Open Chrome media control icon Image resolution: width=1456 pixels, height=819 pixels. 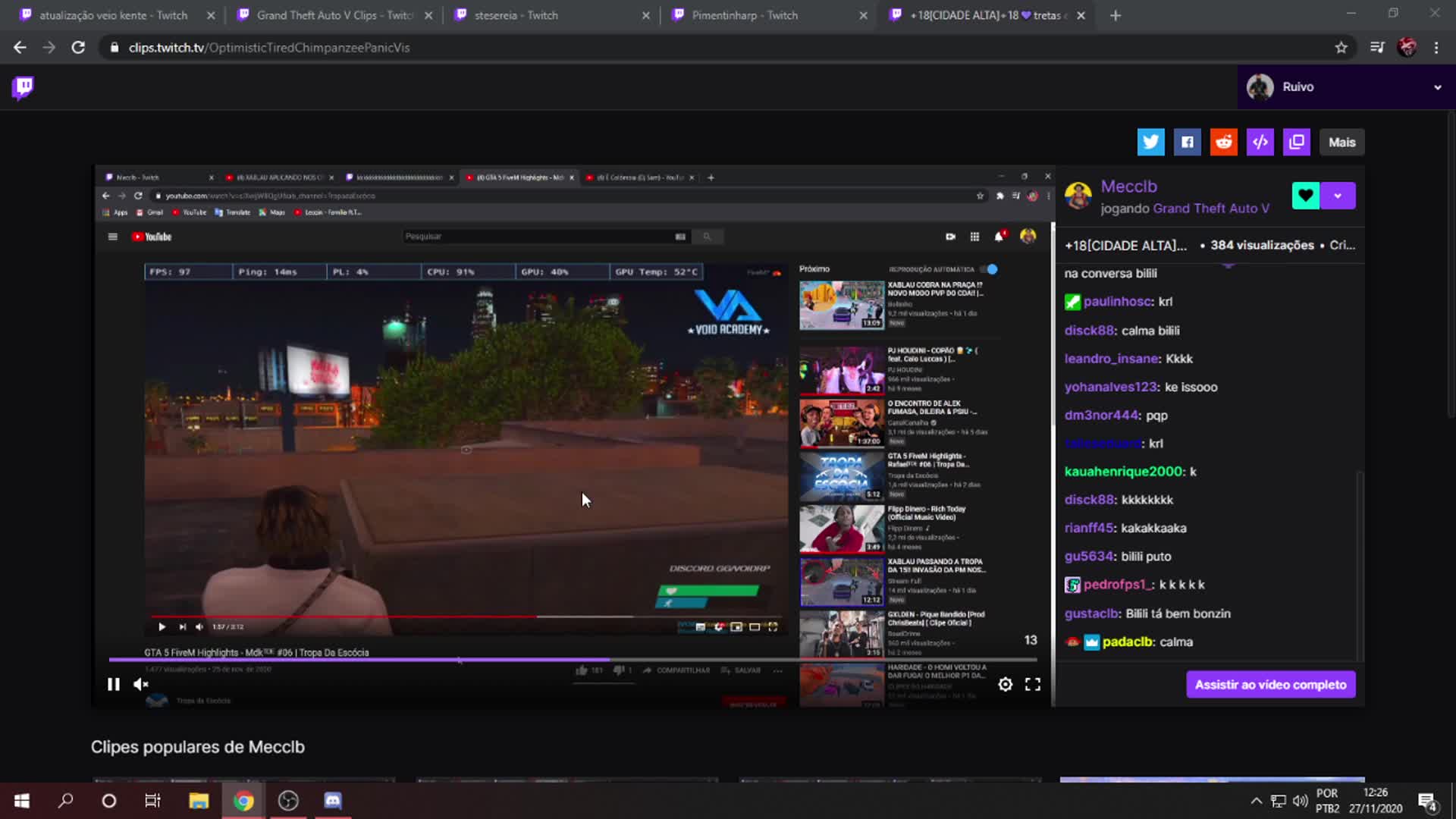pyautogui.click(x=1377, y=47)
